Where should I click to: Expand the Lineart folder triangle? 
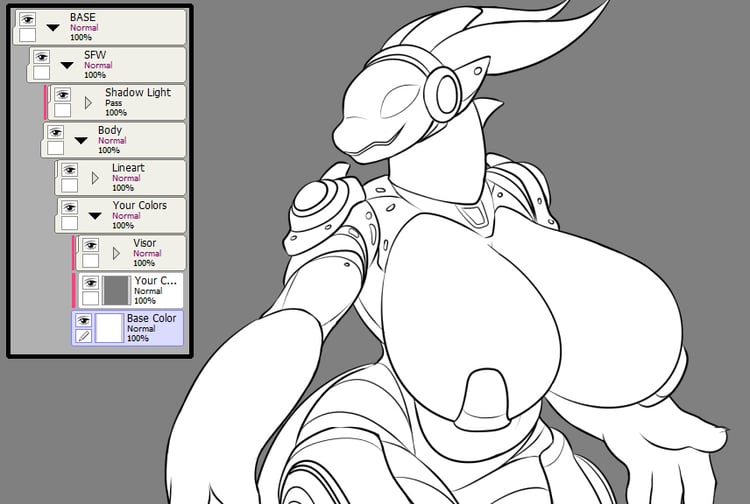95,178
